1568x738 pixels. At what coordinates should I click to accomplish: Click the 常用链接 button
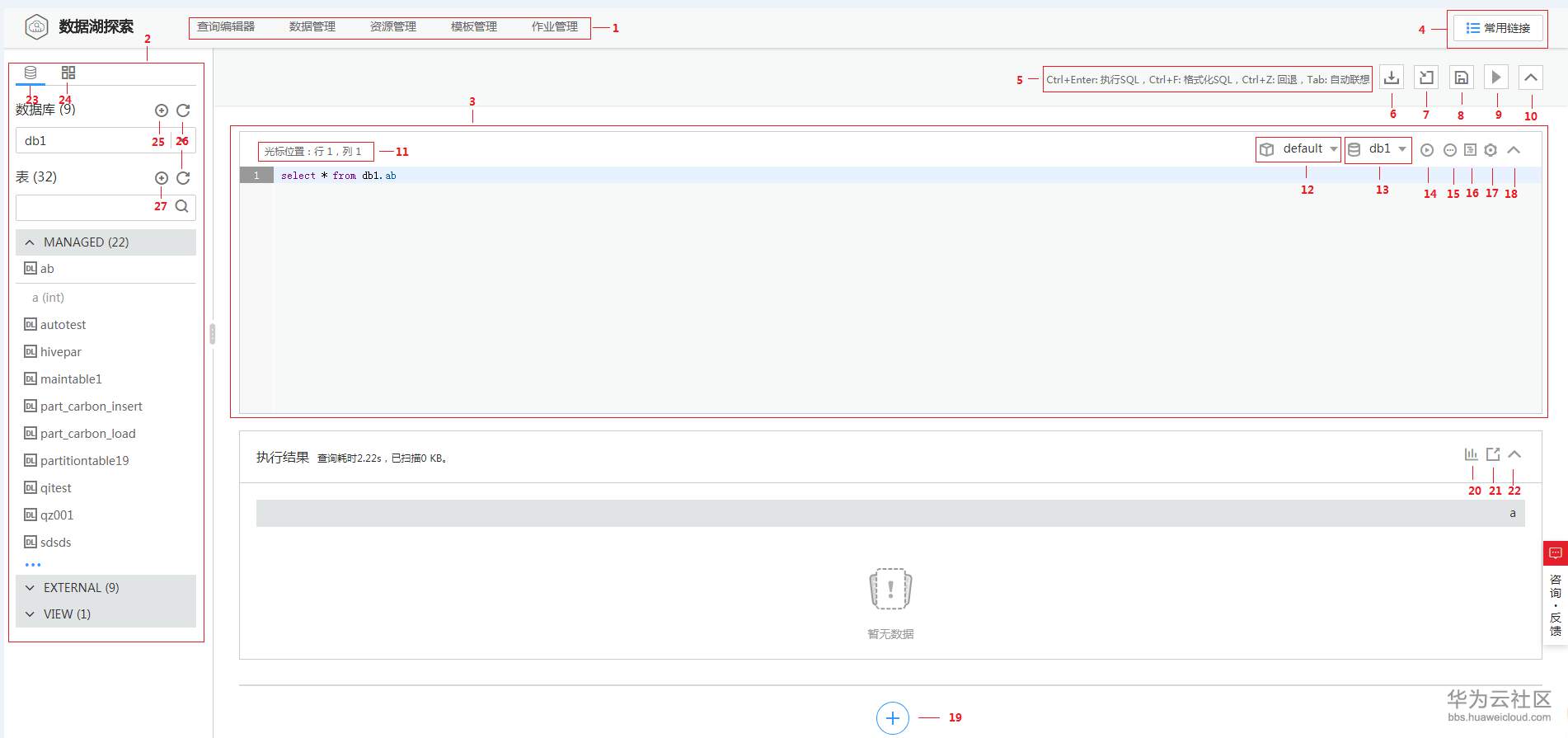click(x=1498, y=28)
